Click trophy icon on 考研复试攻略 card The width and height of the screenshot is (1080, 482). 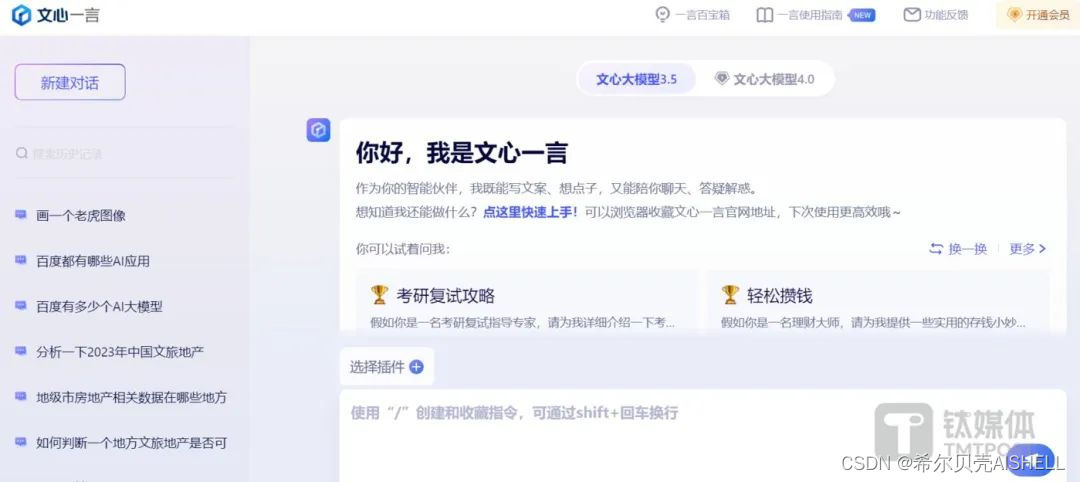point(380,295)
